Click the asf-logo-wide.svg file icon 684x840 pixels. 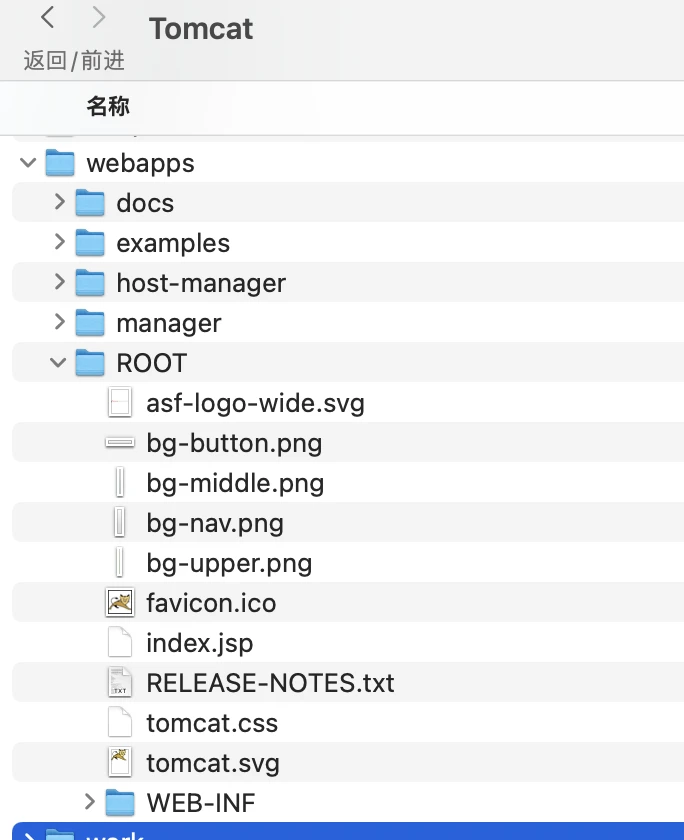click(x=120, y=402)
